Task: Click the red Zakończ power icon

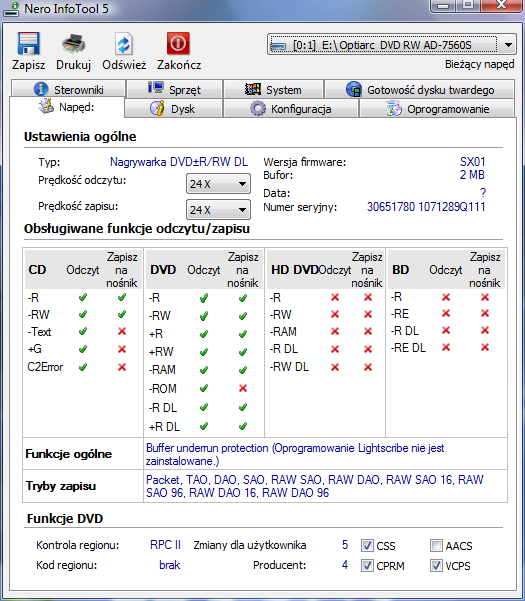Action: click(178, 43)
